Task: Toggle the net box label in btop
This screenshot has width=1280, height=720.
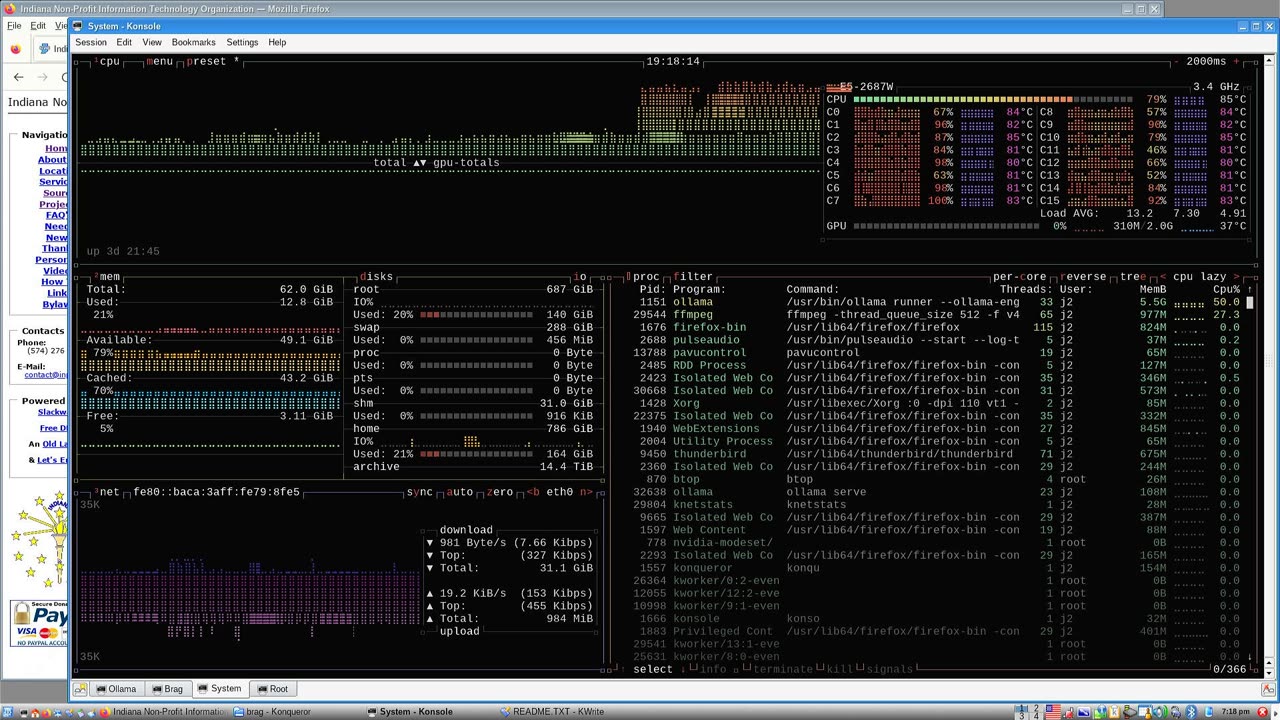Action: pos(106,492)
